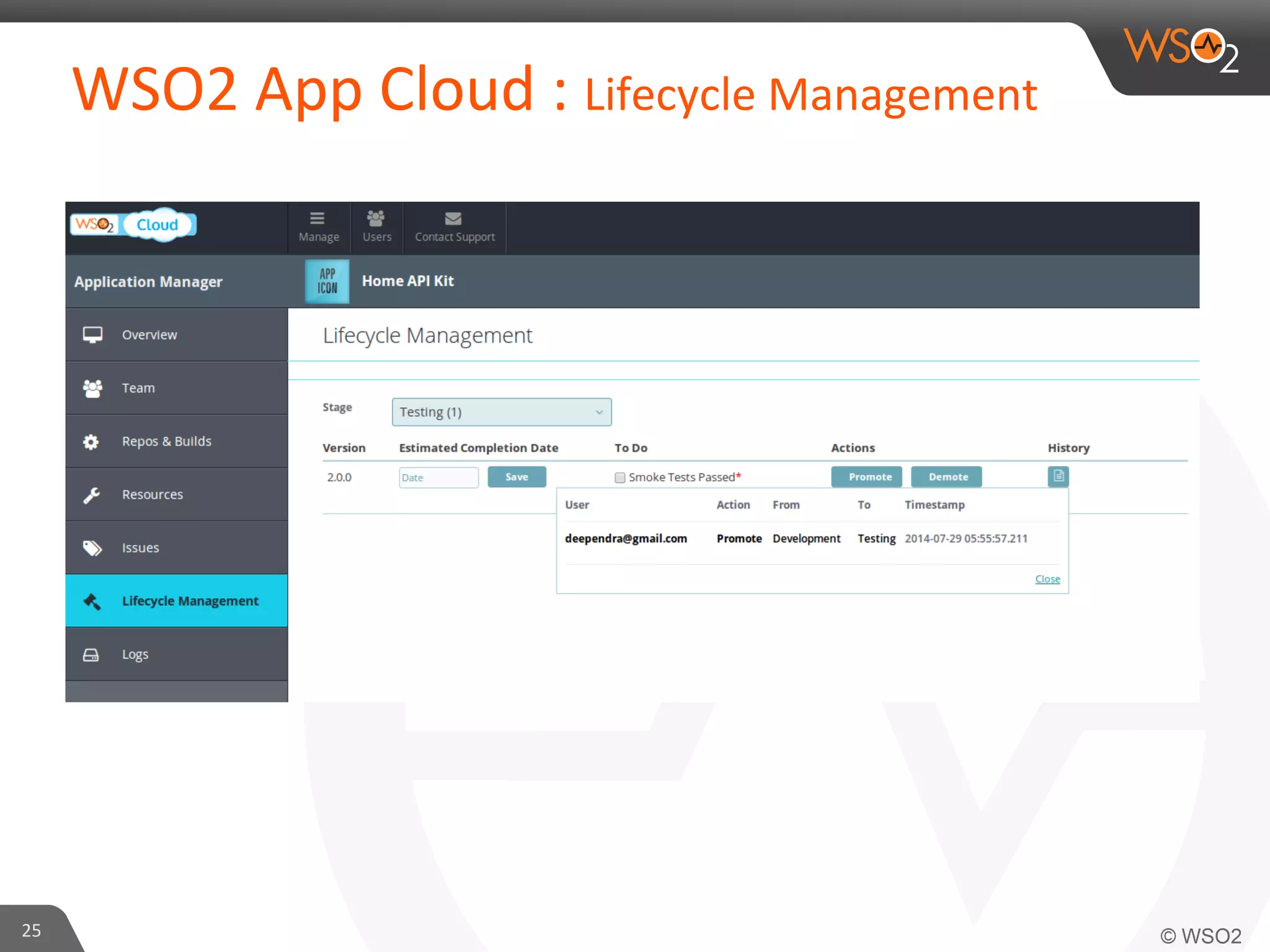Image resolution: width=1270 pixels, height=952 pixels.
Task: Select the Lifecycle Management sidebar label
Action: pos(190,601)
